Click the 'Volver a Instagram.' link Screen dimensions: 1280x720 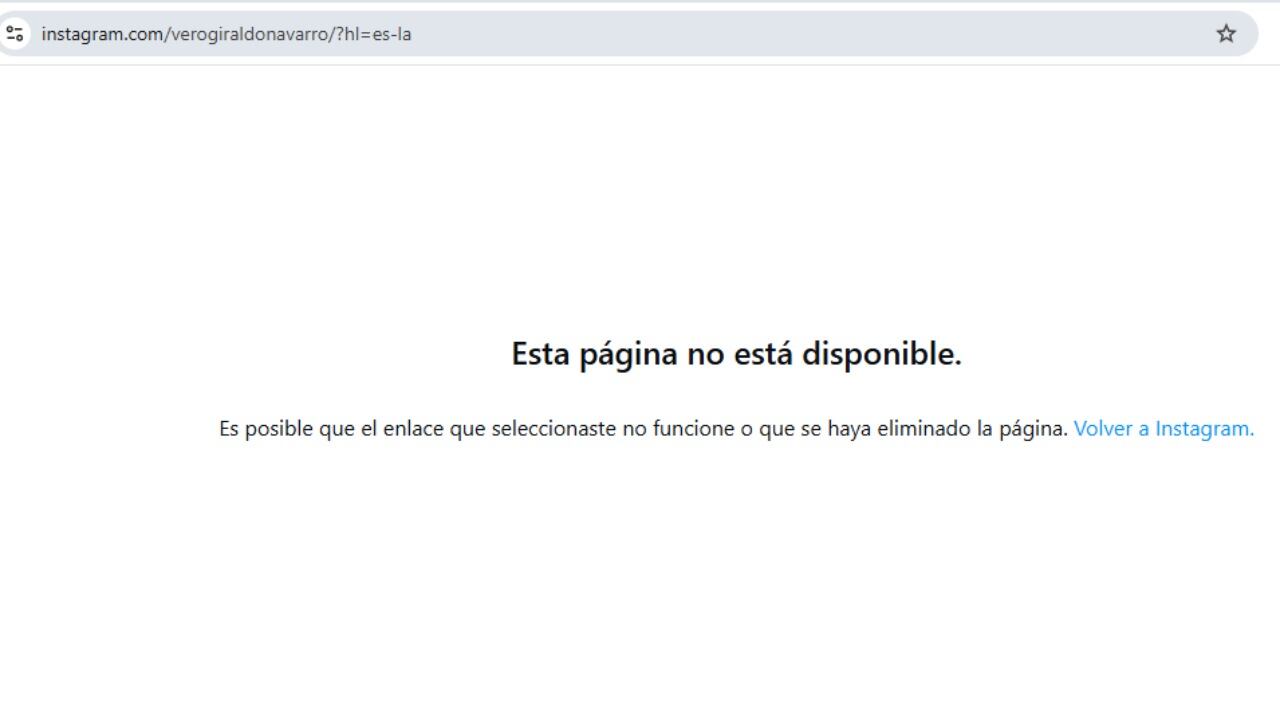click(x=1163, y=429)
